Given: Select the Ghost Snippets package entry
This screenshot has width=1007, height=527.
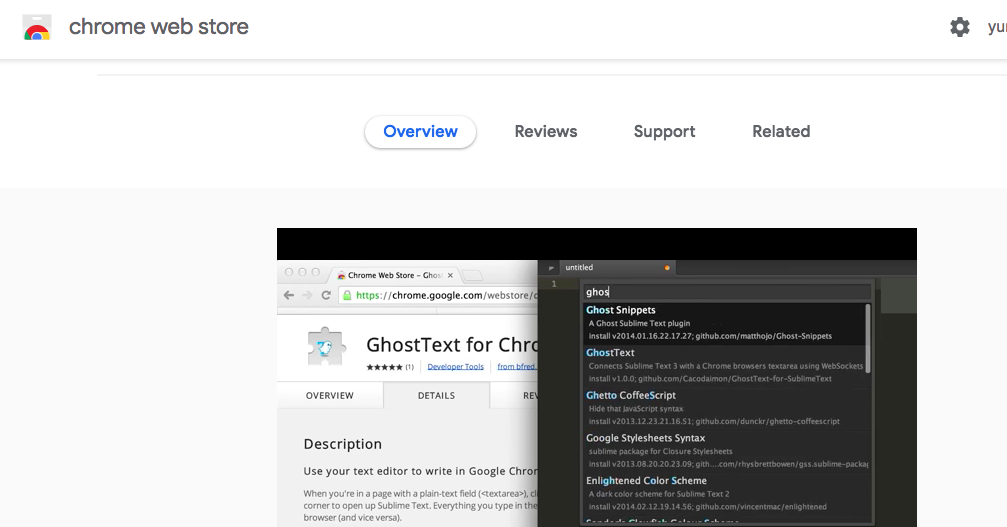Looking at the screenshot, I should pos(726,323).
